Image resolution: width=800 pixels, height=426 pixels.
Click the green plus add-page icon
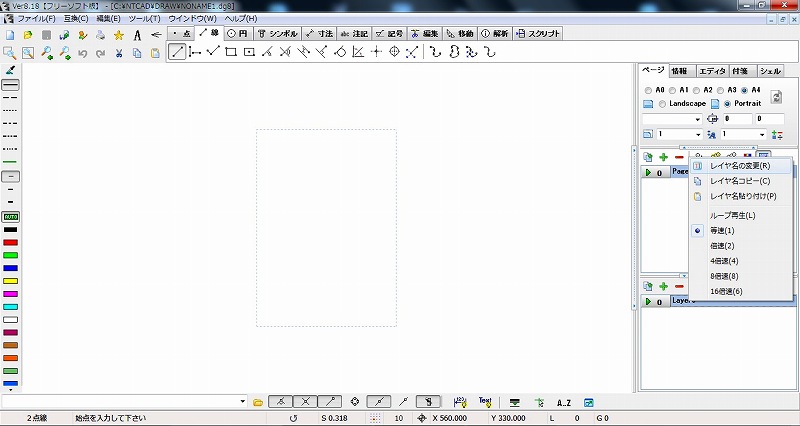(x=663, y=157)
